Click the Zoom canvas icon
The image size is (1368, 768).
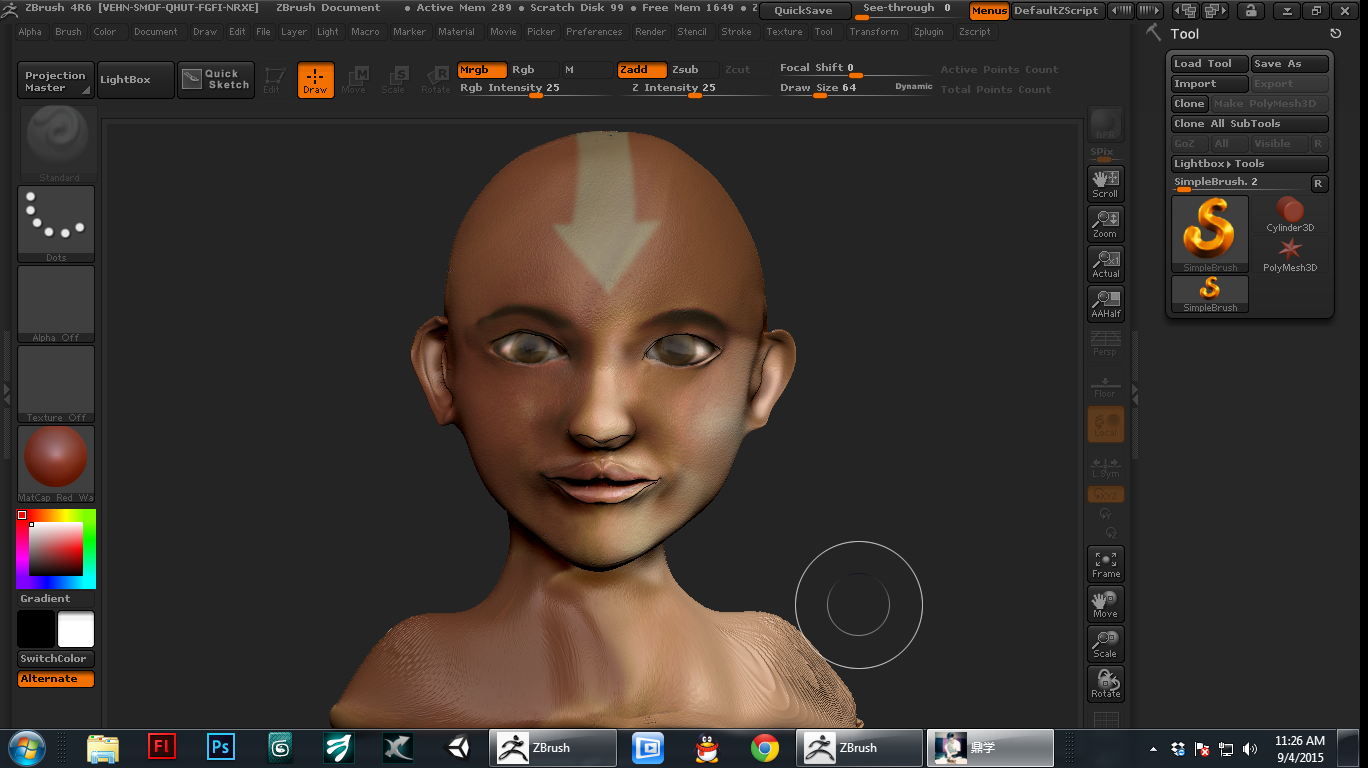1105,224
